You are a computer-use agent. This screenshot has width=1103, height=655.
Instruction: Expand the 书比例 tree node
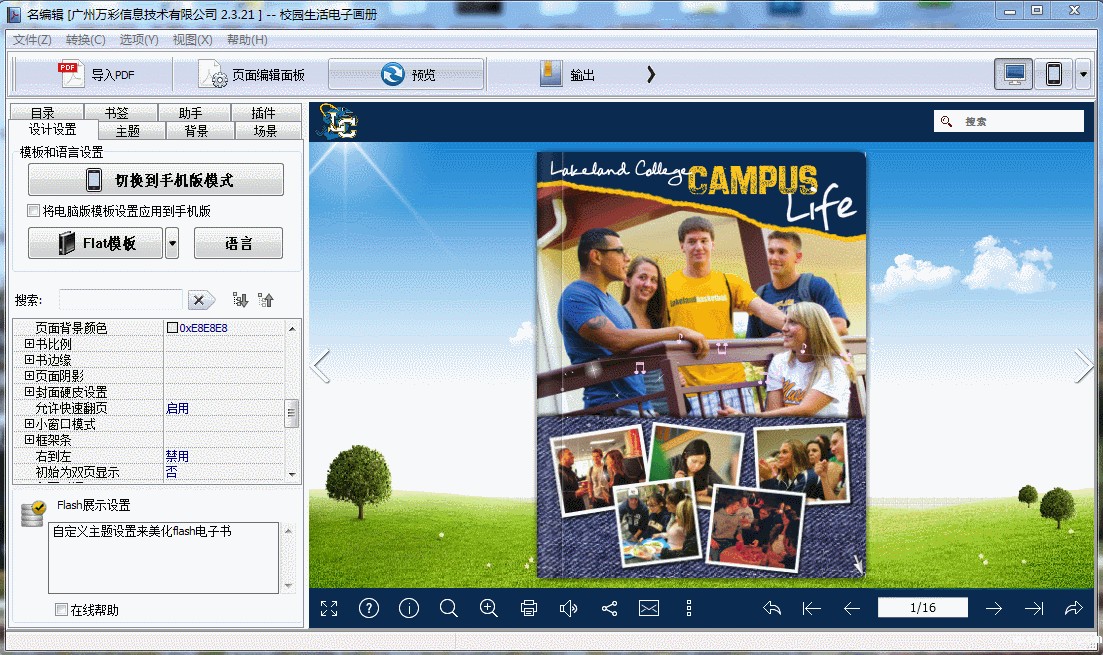(29, 344)
